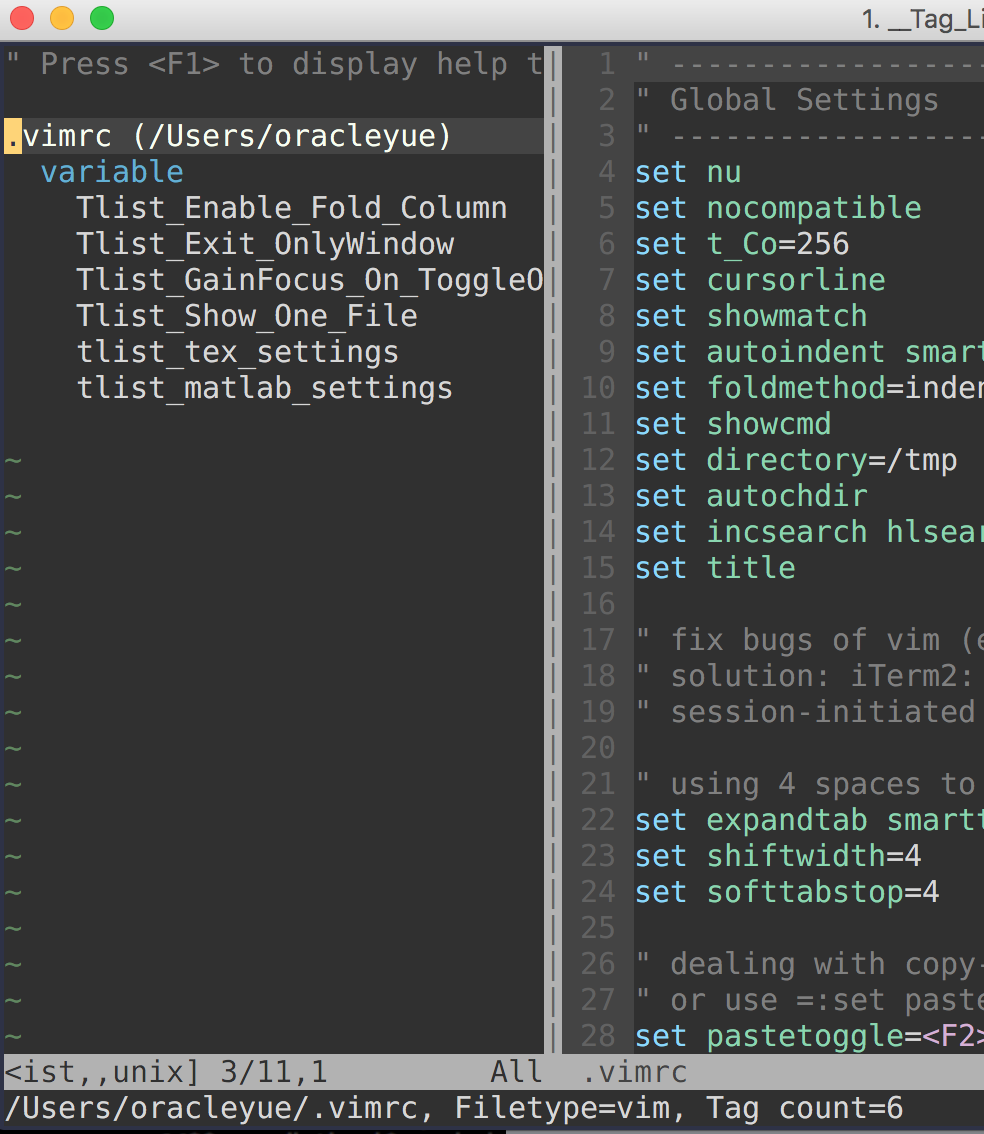Jump to tag Tlist_Exit_OnlyWindow
Image resolution: width=984 pixels, height=1134 pixels.
[265, 244]
